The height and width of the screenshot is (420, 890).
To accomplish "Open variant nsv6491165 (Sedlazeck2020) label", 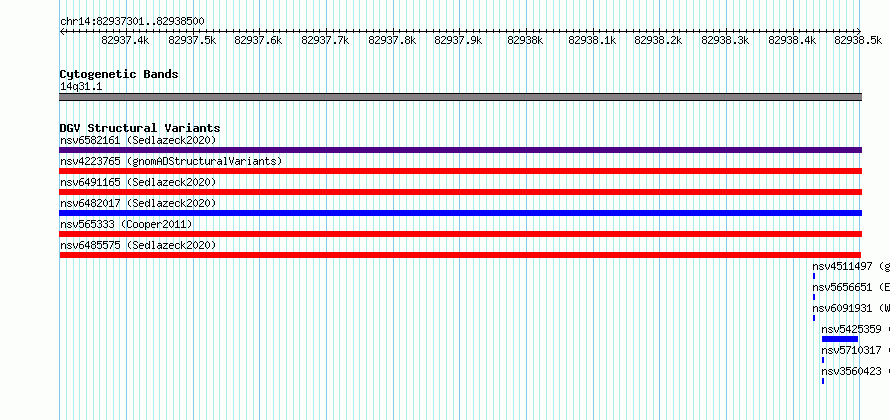I will point(138,182).
